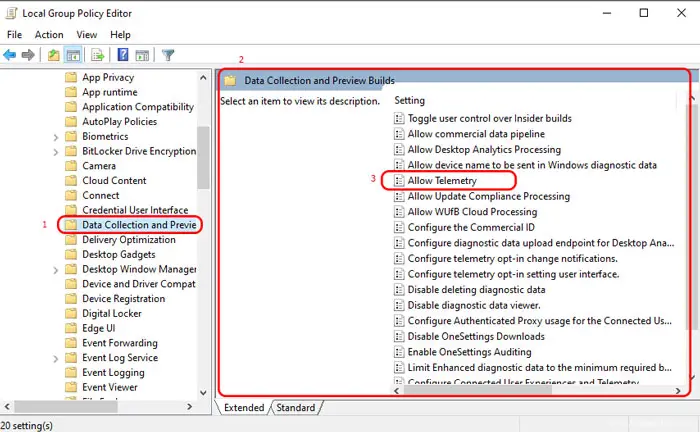Click tree pane scroll up arrow
Screen dimensions: 700x432
pyautogui.click(x=203, y=78)
